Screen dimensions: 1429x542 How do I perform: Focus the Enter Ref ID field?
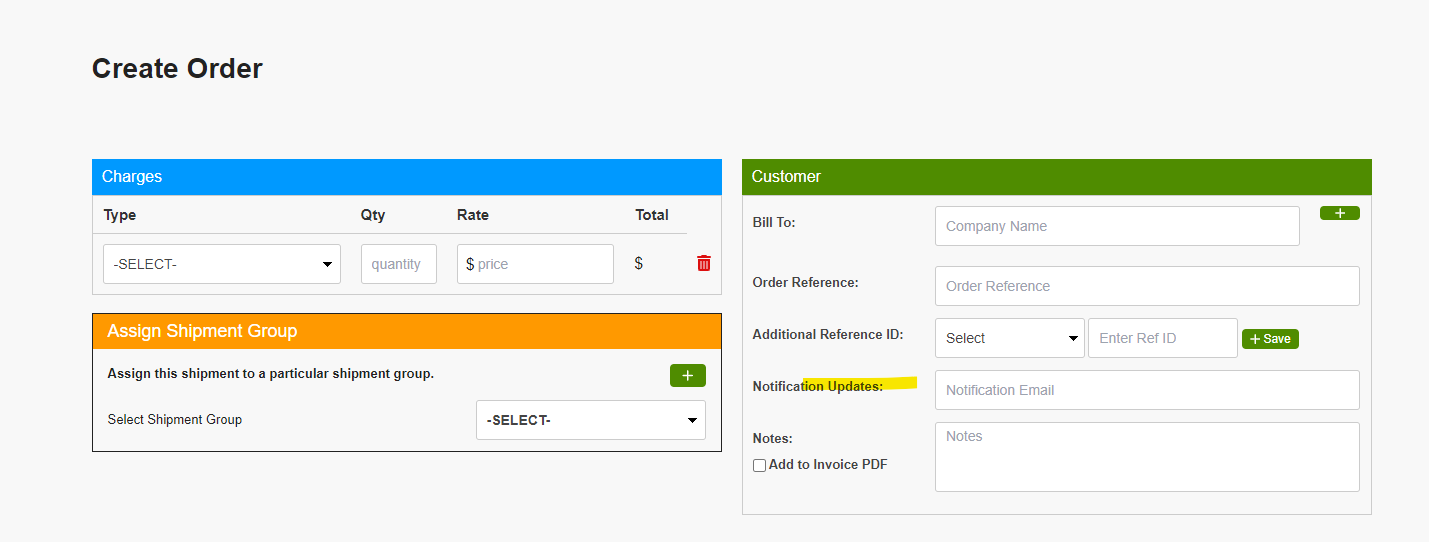1163,338
